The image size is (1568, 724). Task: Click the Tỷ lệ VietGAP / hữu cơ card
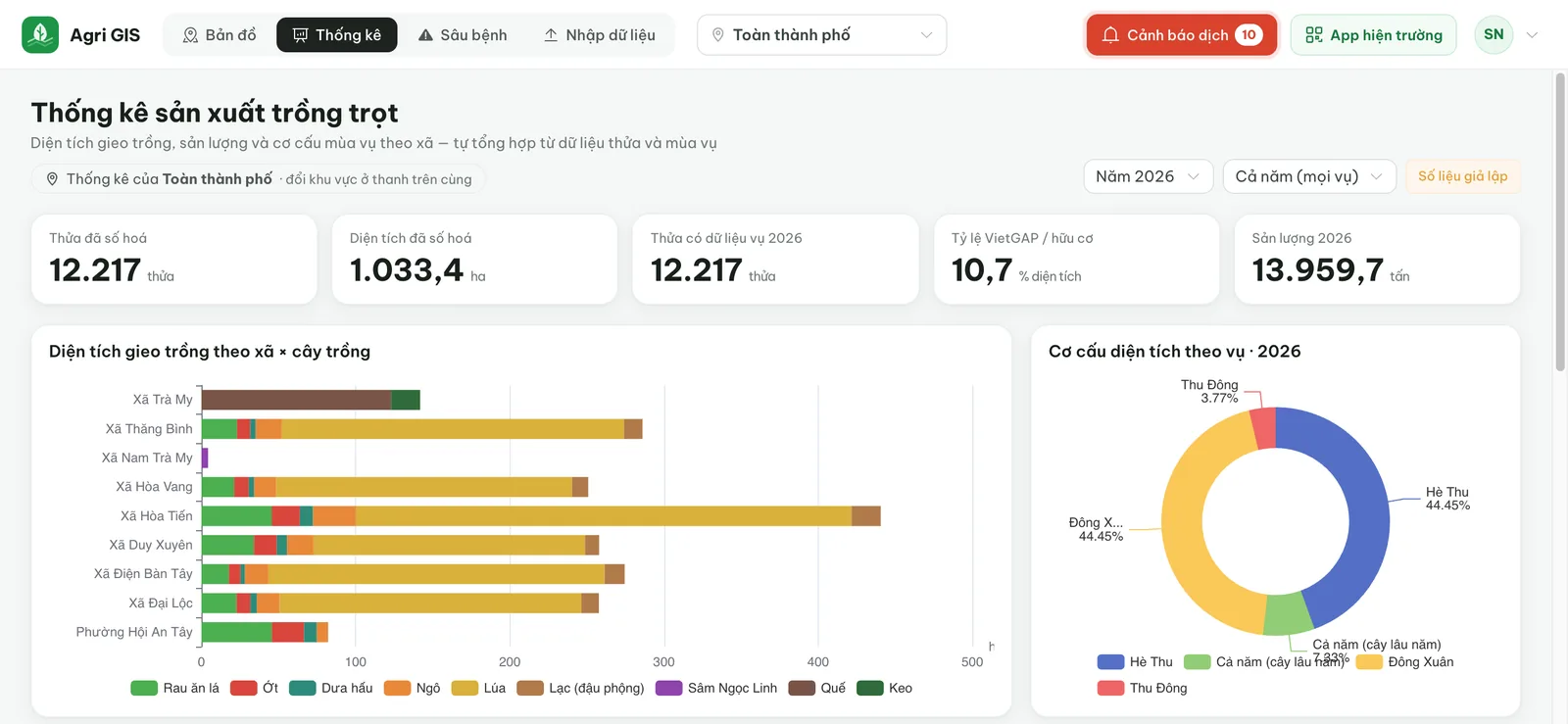1076,259
